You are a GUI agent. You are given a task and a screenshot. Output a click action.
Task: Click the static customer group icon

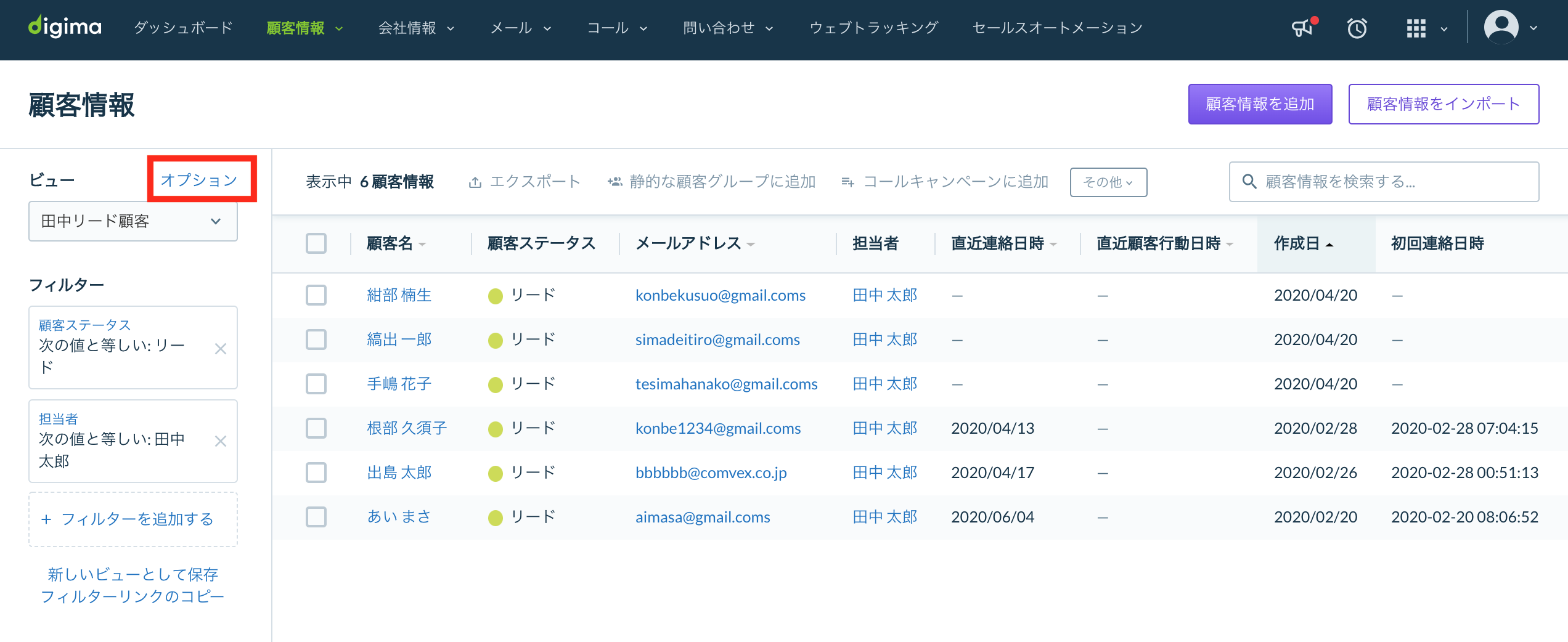point(615,182)
